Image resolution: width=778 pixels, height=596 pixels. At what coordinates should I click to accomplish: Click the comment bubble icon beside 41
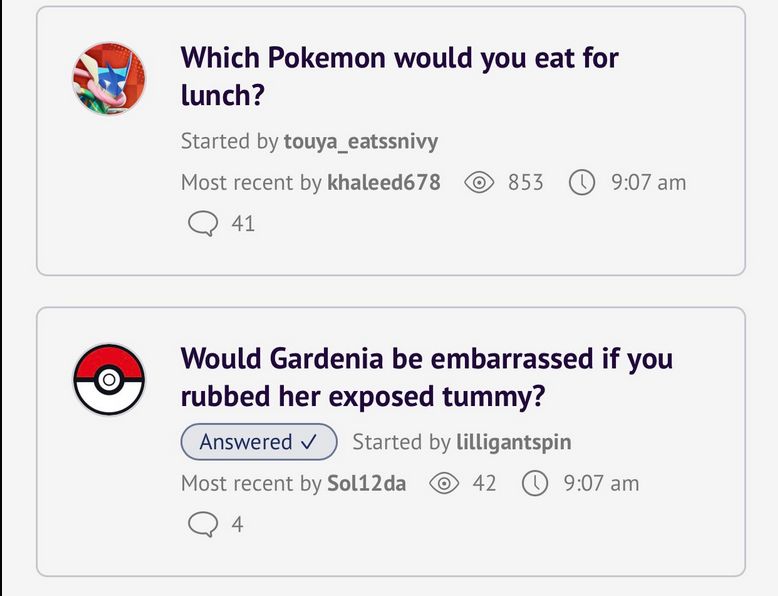click(202, 224)
